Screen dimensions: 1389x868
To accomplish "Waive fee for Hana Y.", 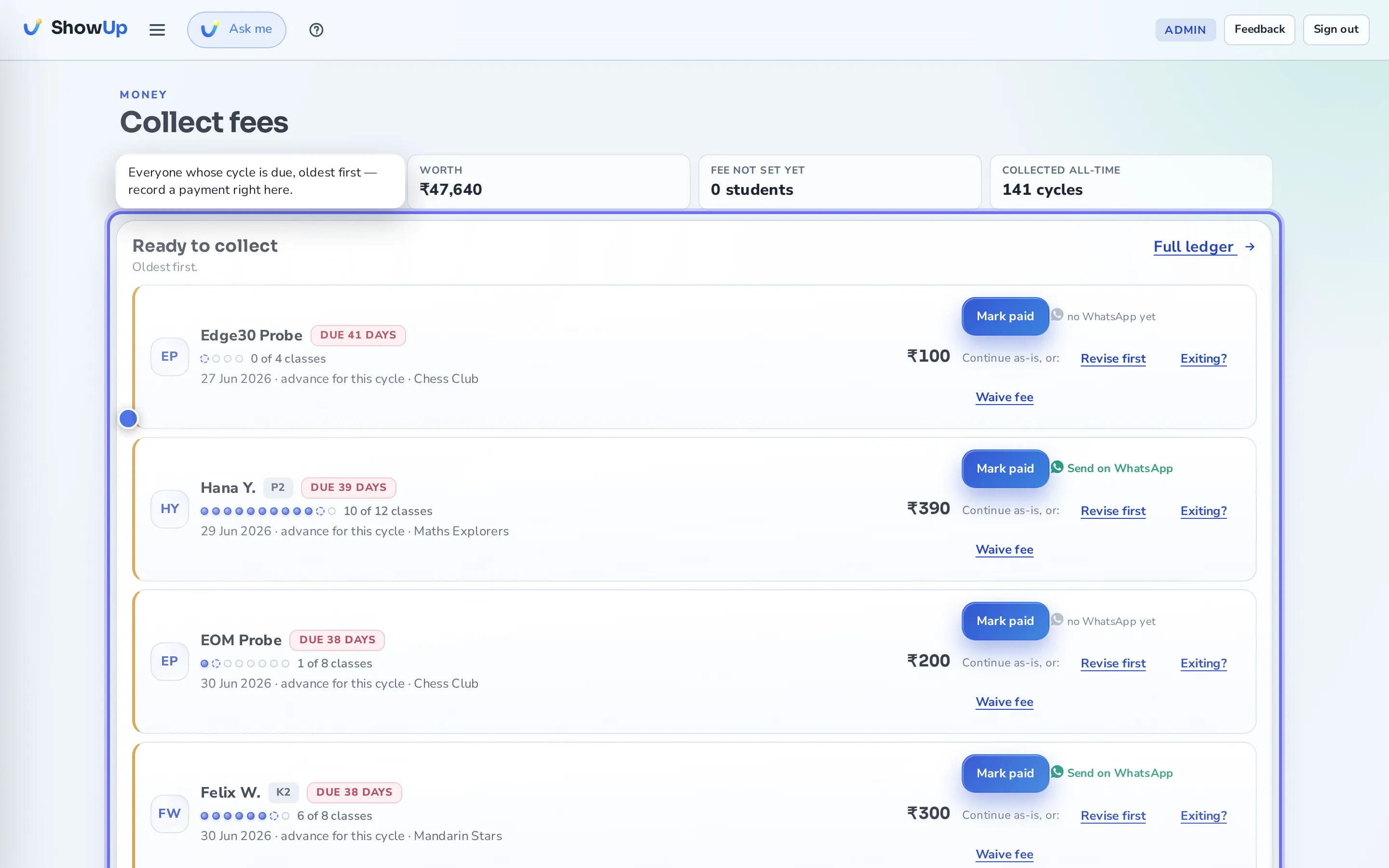I will (x=1005, y=549).
